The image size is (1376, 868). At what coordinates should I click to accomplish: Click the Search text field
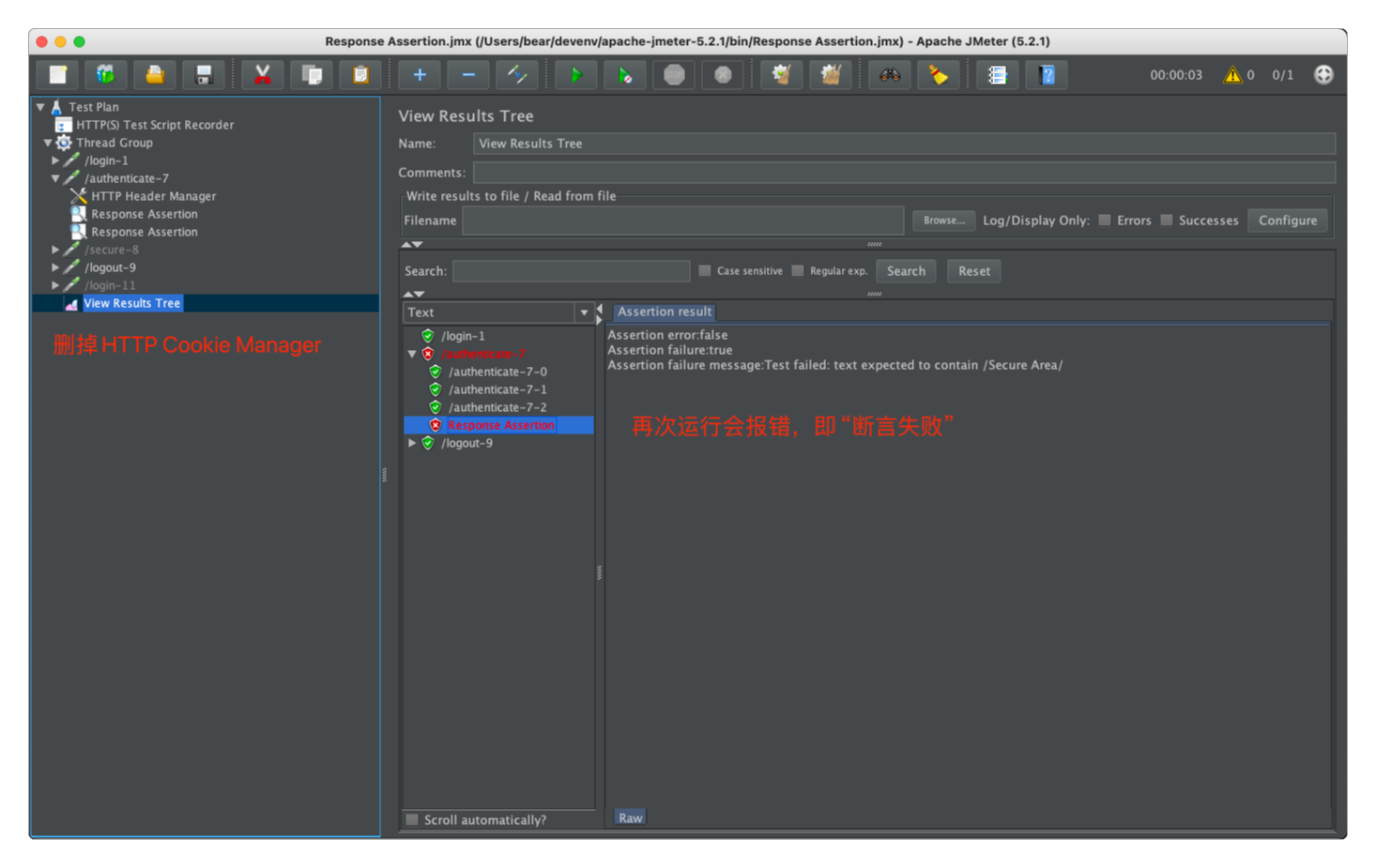[x=571, y=271]
